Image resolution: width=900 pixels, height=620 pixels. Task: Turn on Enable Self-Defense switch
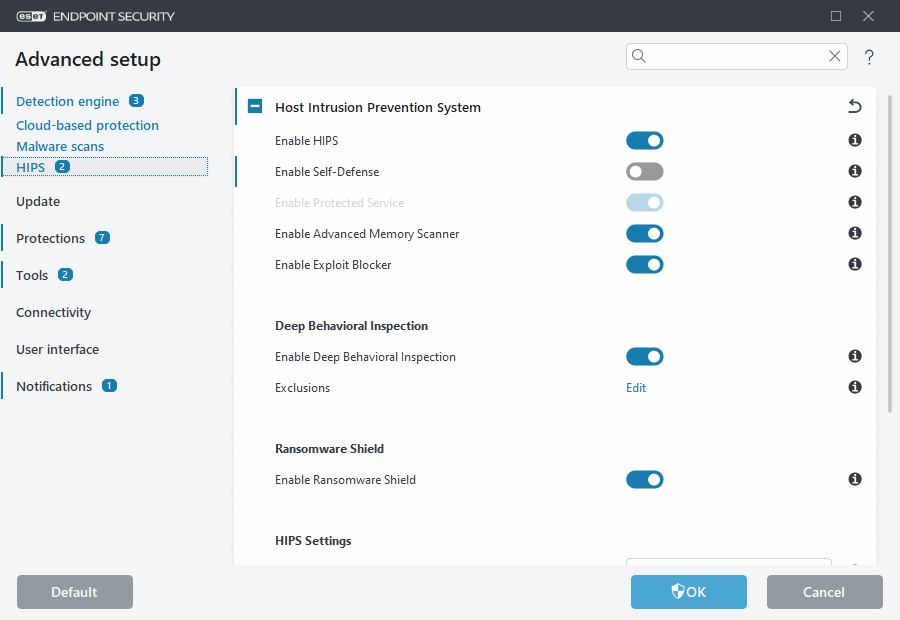point(645,172)
